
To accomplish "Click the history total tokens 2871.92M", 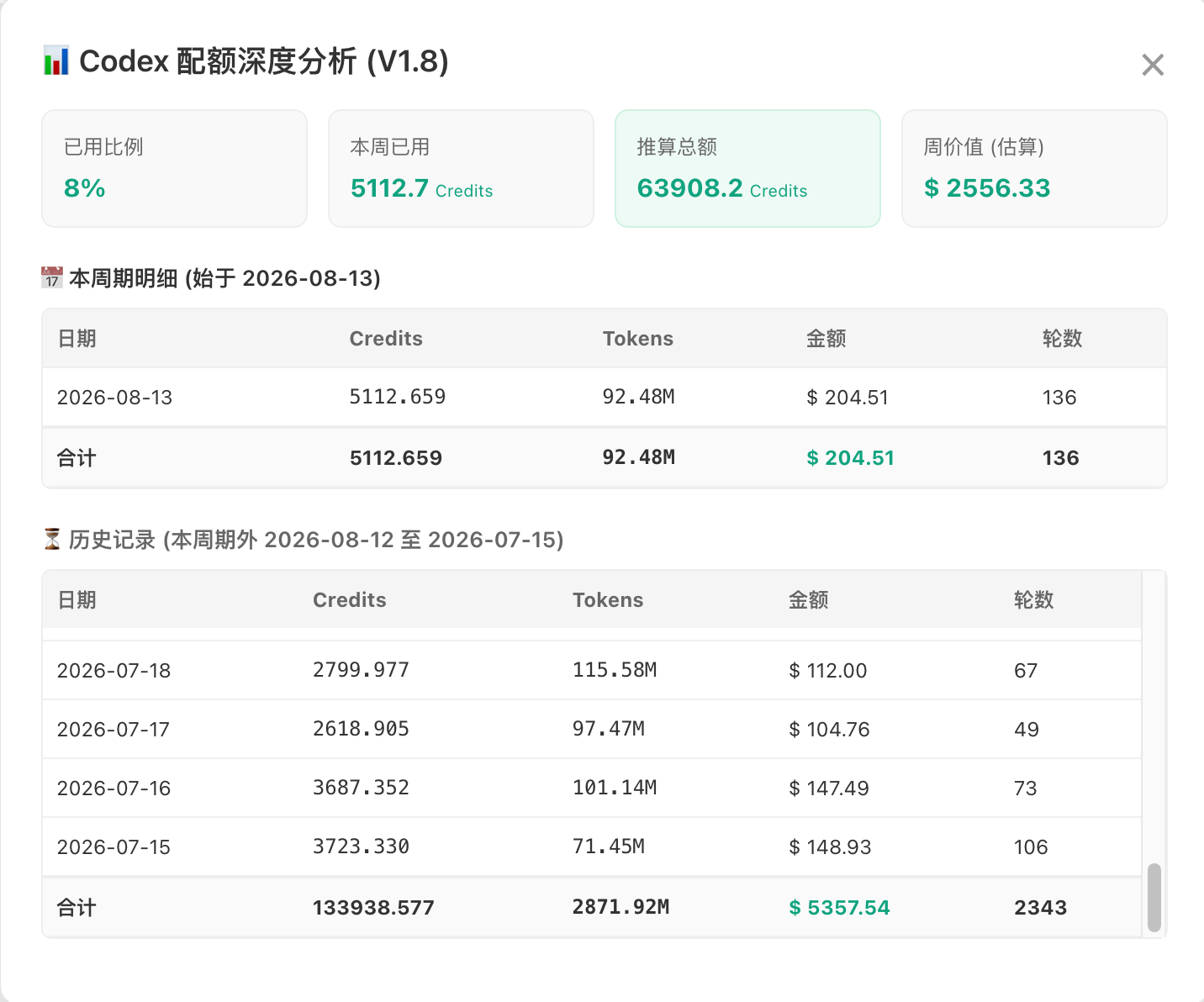I will click(621, 907).
